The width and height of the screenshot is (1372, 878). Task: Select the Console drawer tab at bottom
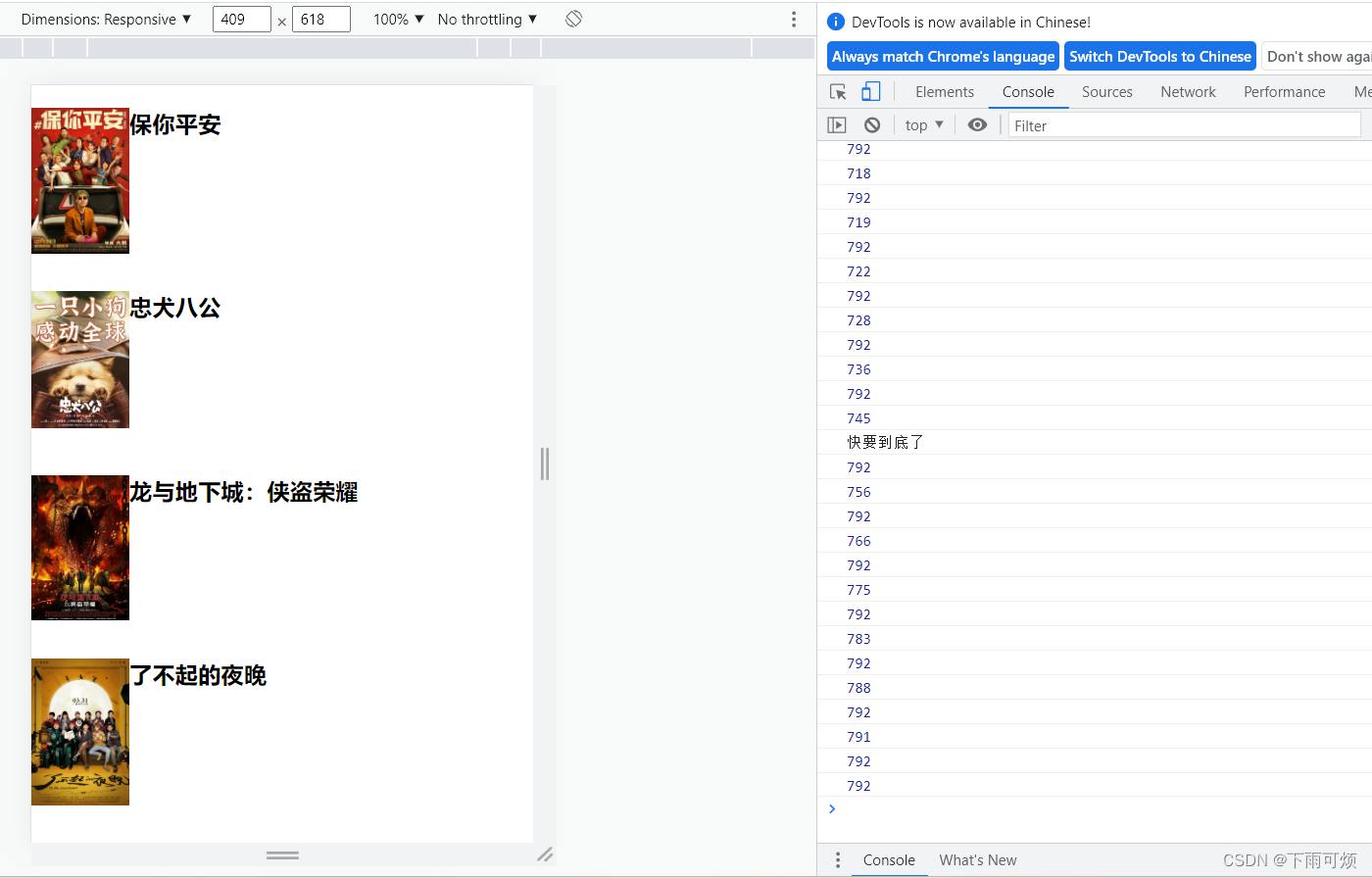(889, 860)
